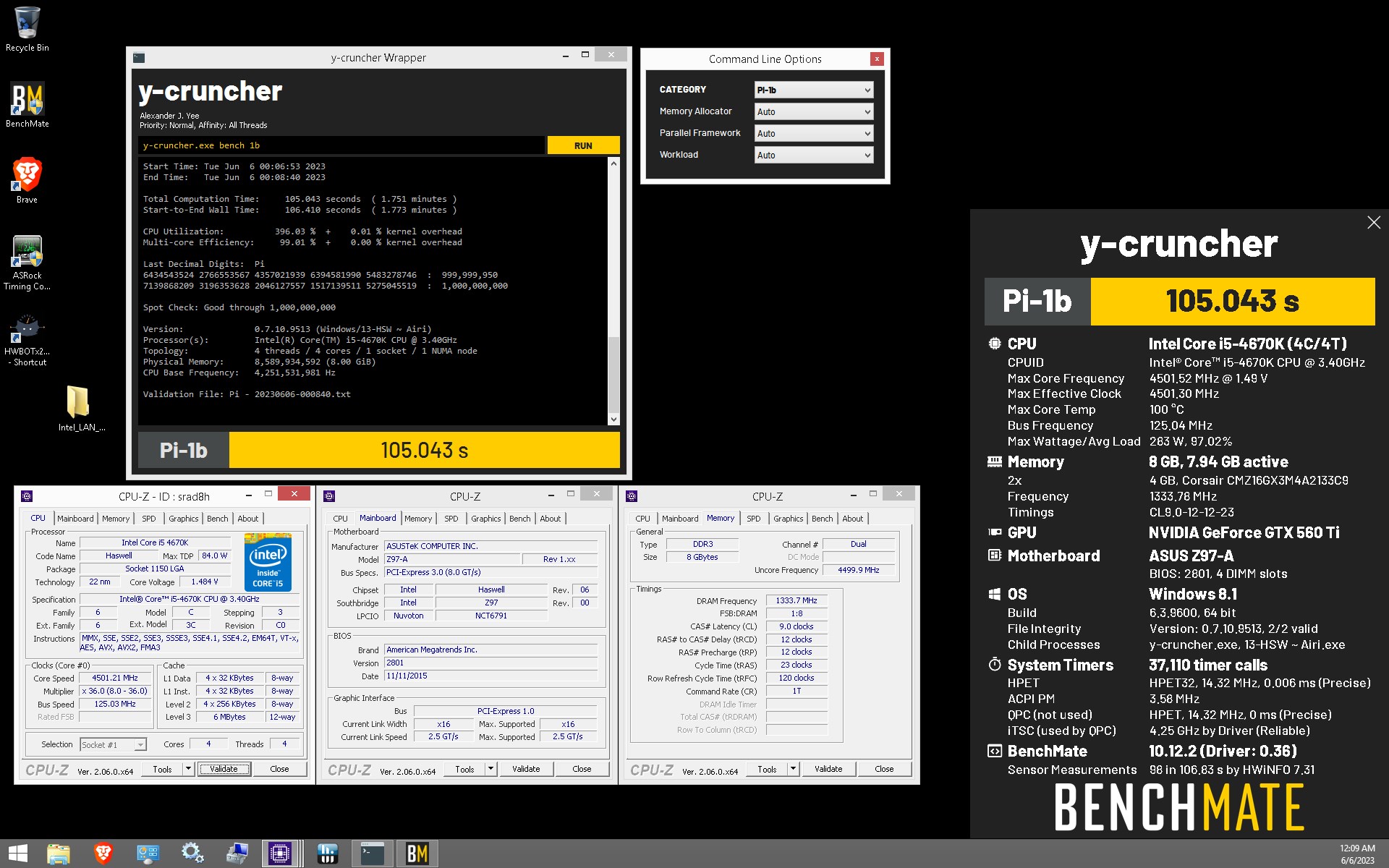Click the CPU-Z logo in sradBh window
1389x868 pixels.
click(x=47, y=770)
